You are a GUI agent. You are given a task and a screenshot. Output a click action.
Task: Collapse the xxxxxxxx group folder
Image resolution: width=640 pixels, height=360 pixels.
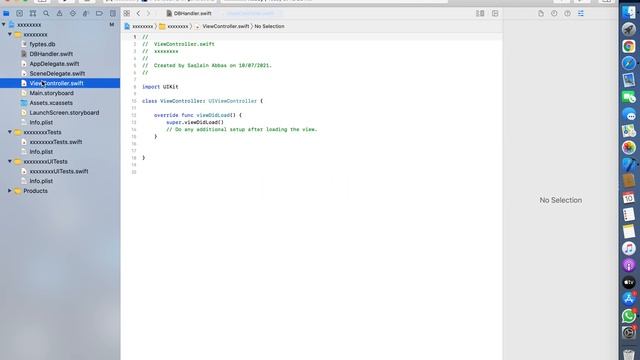[10, 35]
